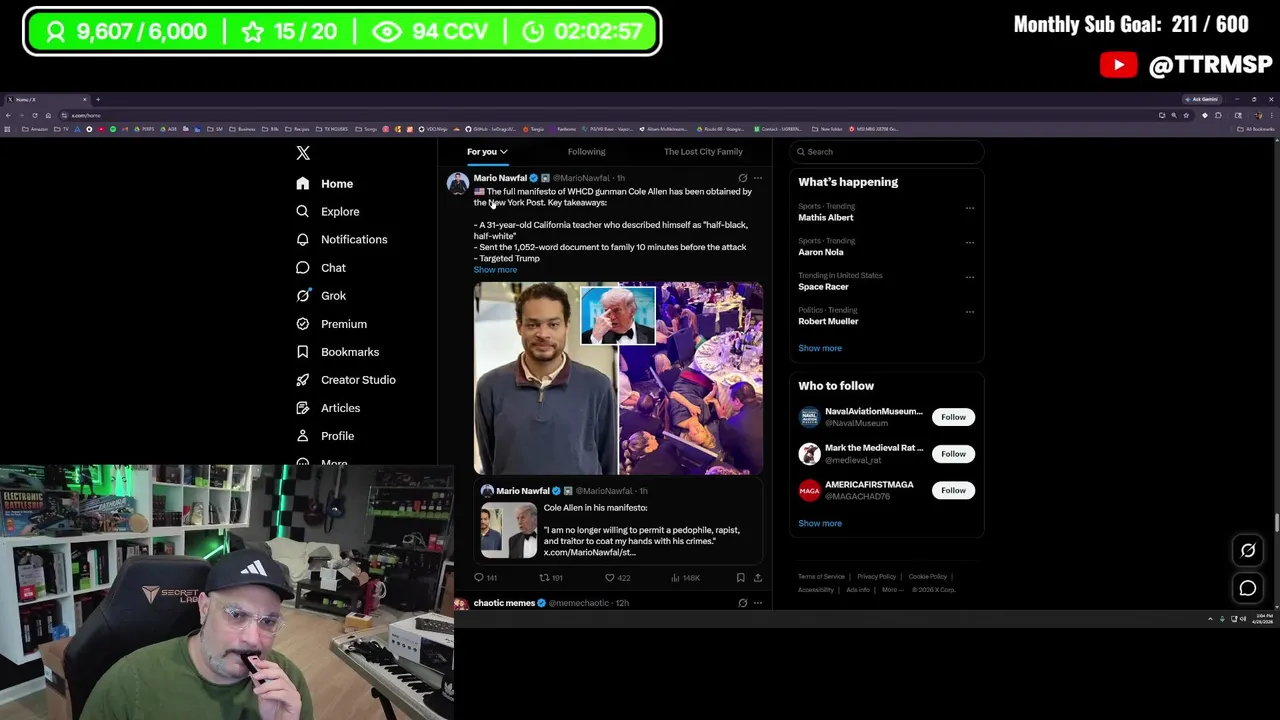Open chaotic memes profile name
Viewport: 1280px width, 720px height.
[x=504, y=603]
